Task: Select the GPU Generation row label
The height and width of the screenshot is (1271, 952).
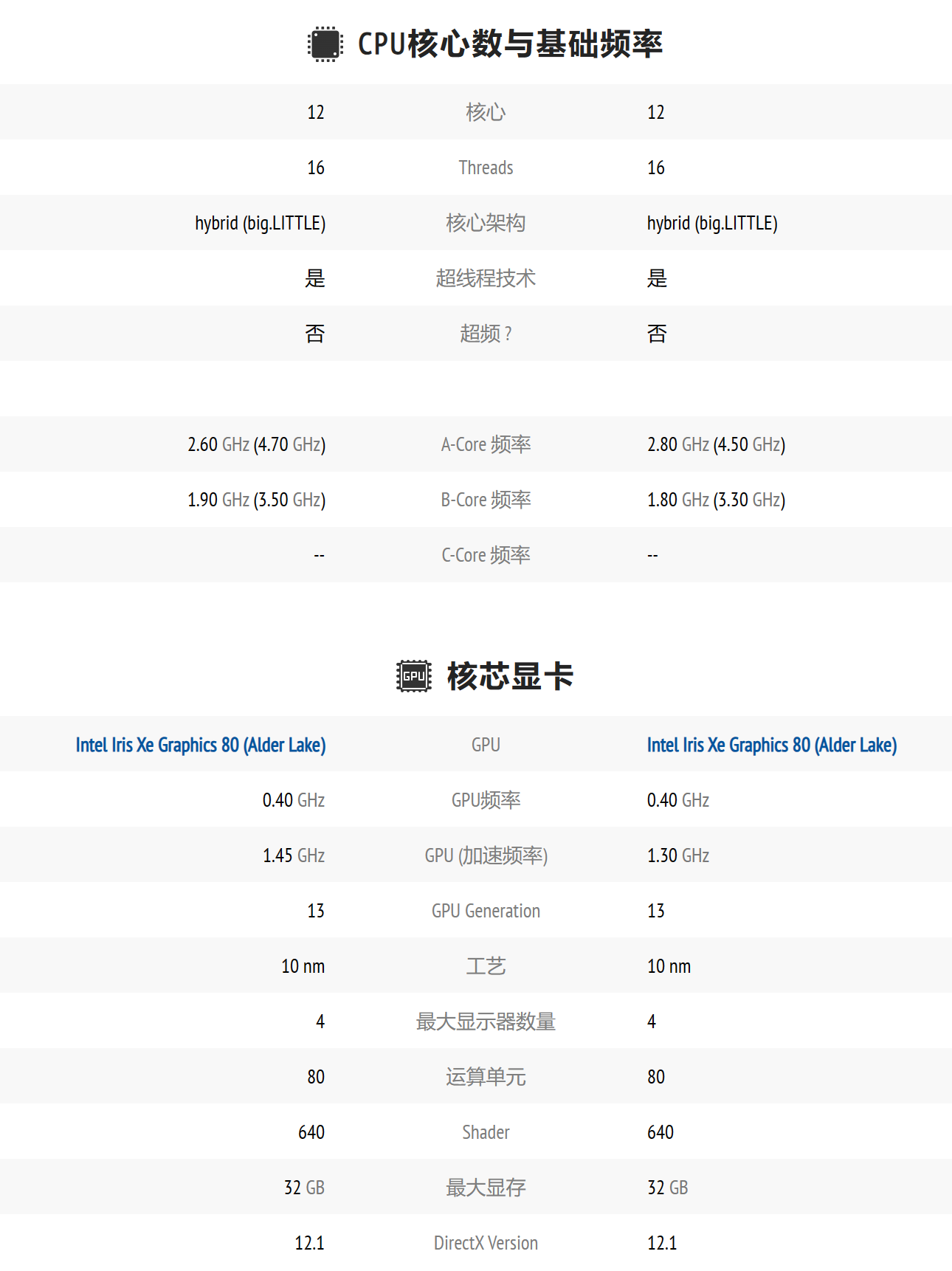Action: [486, 911]
